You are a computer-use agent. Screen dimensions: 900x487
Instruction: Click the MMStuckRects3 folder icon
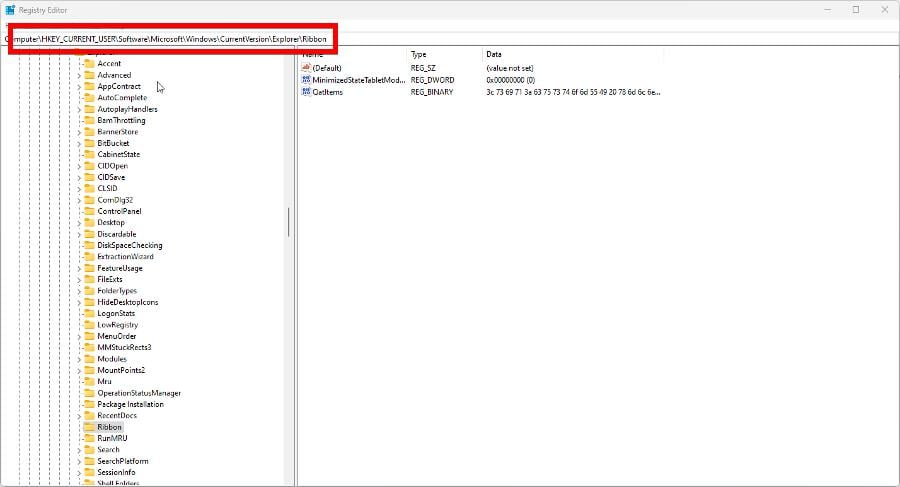point(89,347)
